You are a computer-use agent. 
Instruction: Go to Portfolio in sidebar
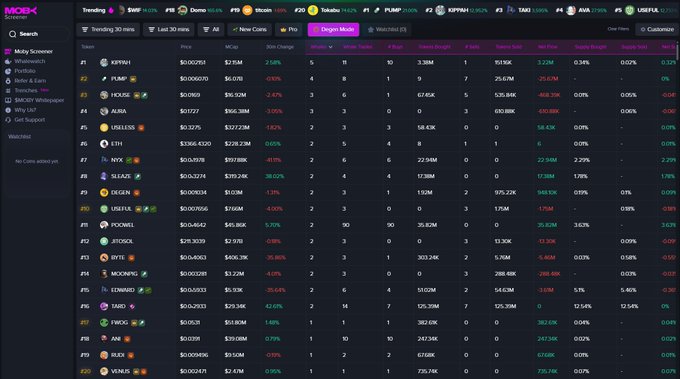[25, 71]
